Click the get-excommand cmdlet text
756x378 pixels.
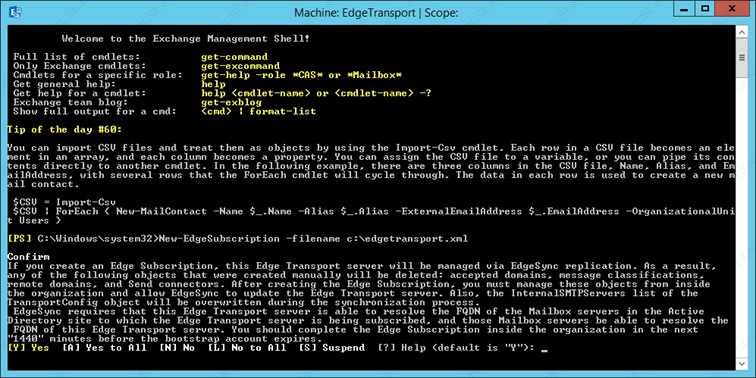coord(241,66)
